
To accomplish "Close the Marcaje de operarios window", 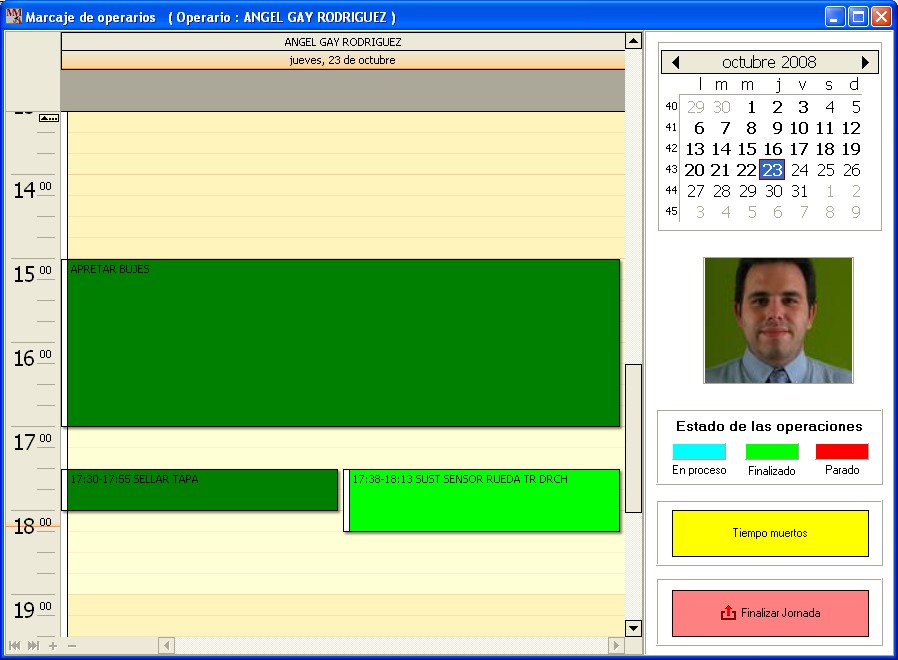I will (x=881, y=17).
